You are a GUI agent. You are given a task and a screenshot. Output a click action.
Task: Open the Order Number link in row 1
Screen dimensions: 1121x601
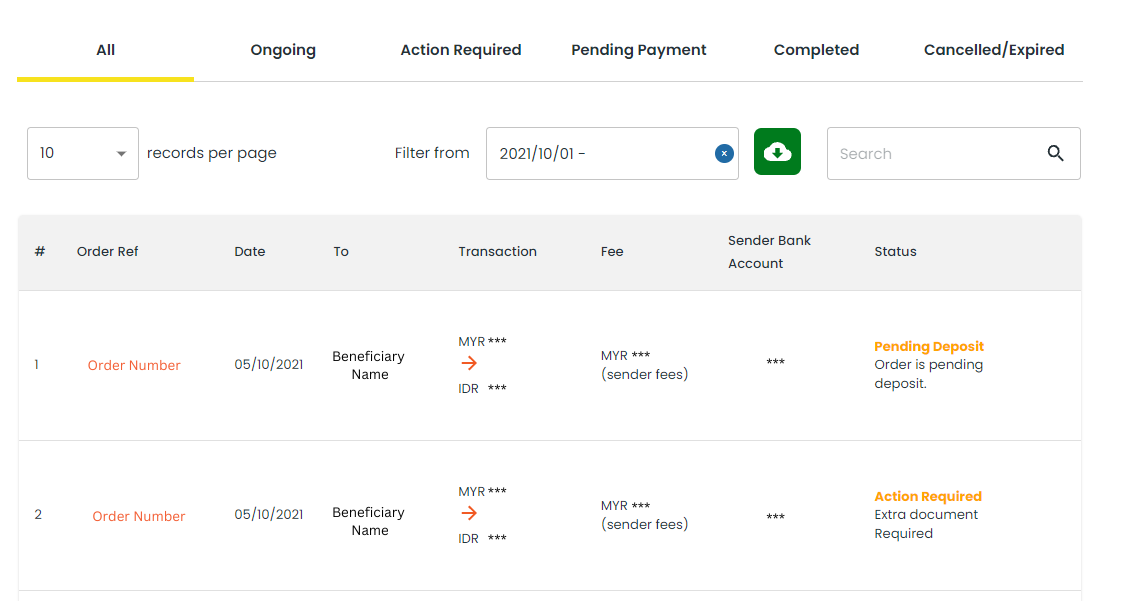tap(134, 365)
